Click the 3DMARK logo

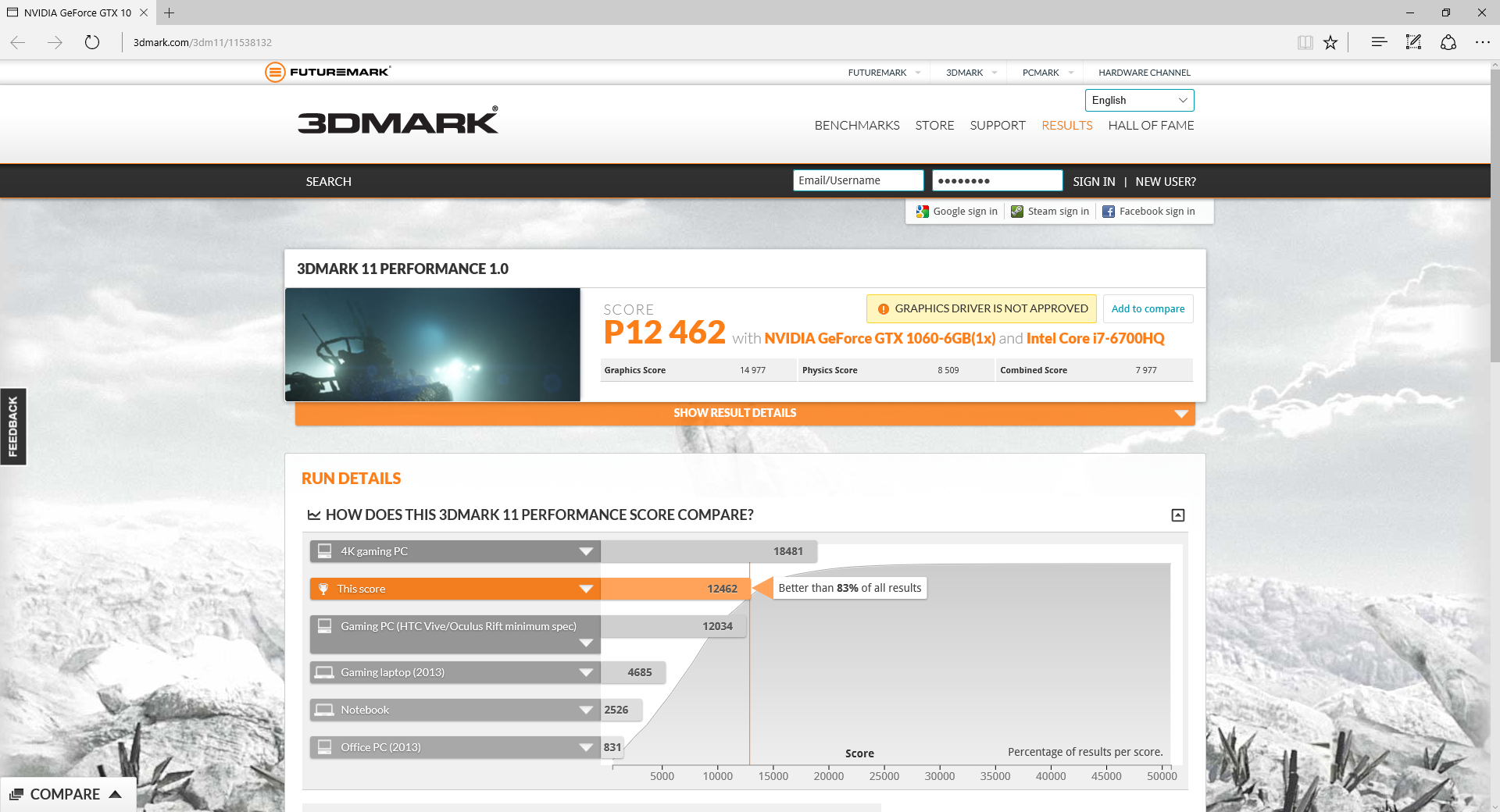398,120
